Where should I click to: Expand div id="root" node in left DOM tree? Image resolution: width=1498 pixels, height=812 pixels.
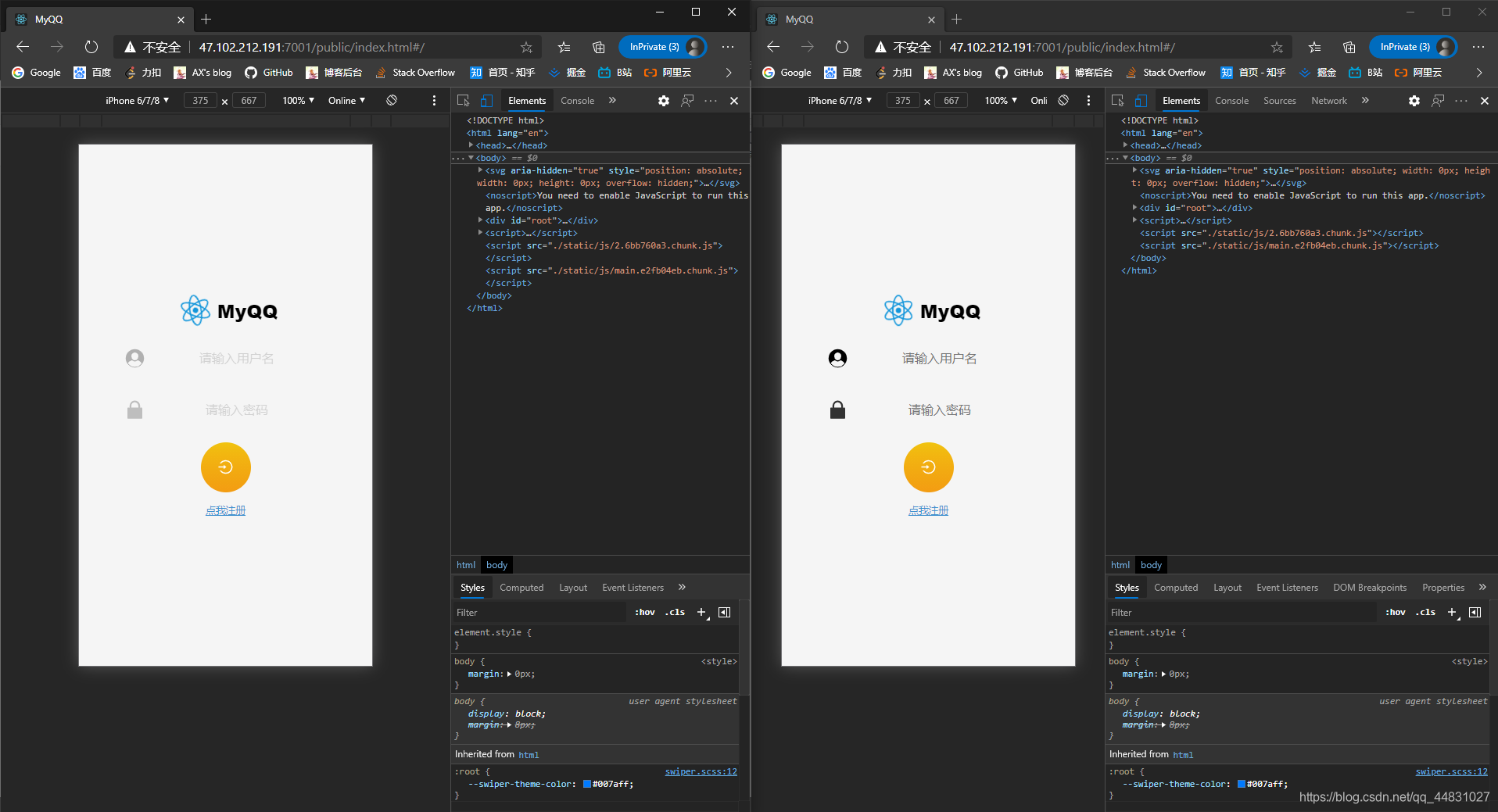click(x=480, y=220)
